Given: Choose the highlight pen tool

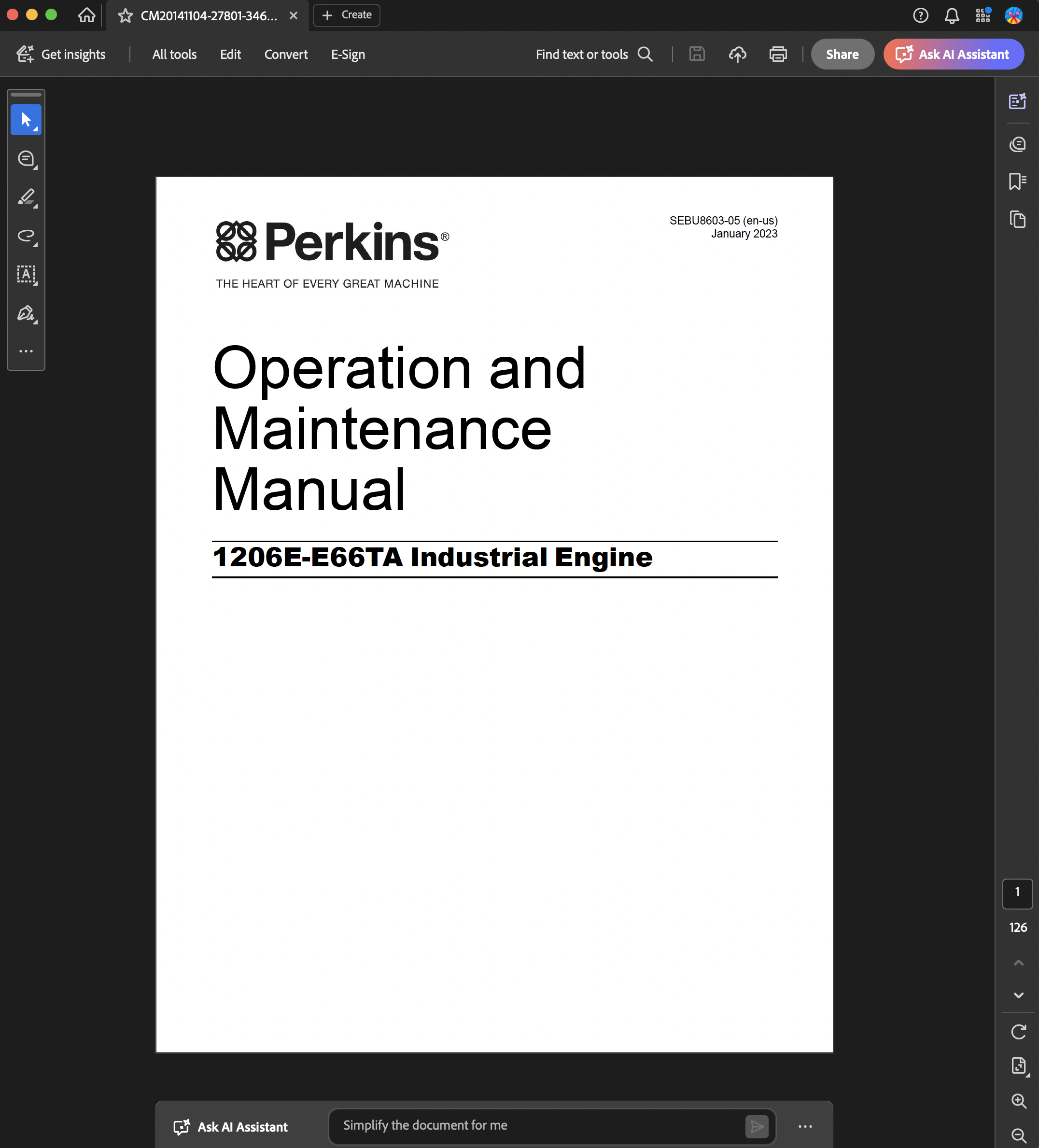Looking at the screenshot, I should click(x=26, y=197).
